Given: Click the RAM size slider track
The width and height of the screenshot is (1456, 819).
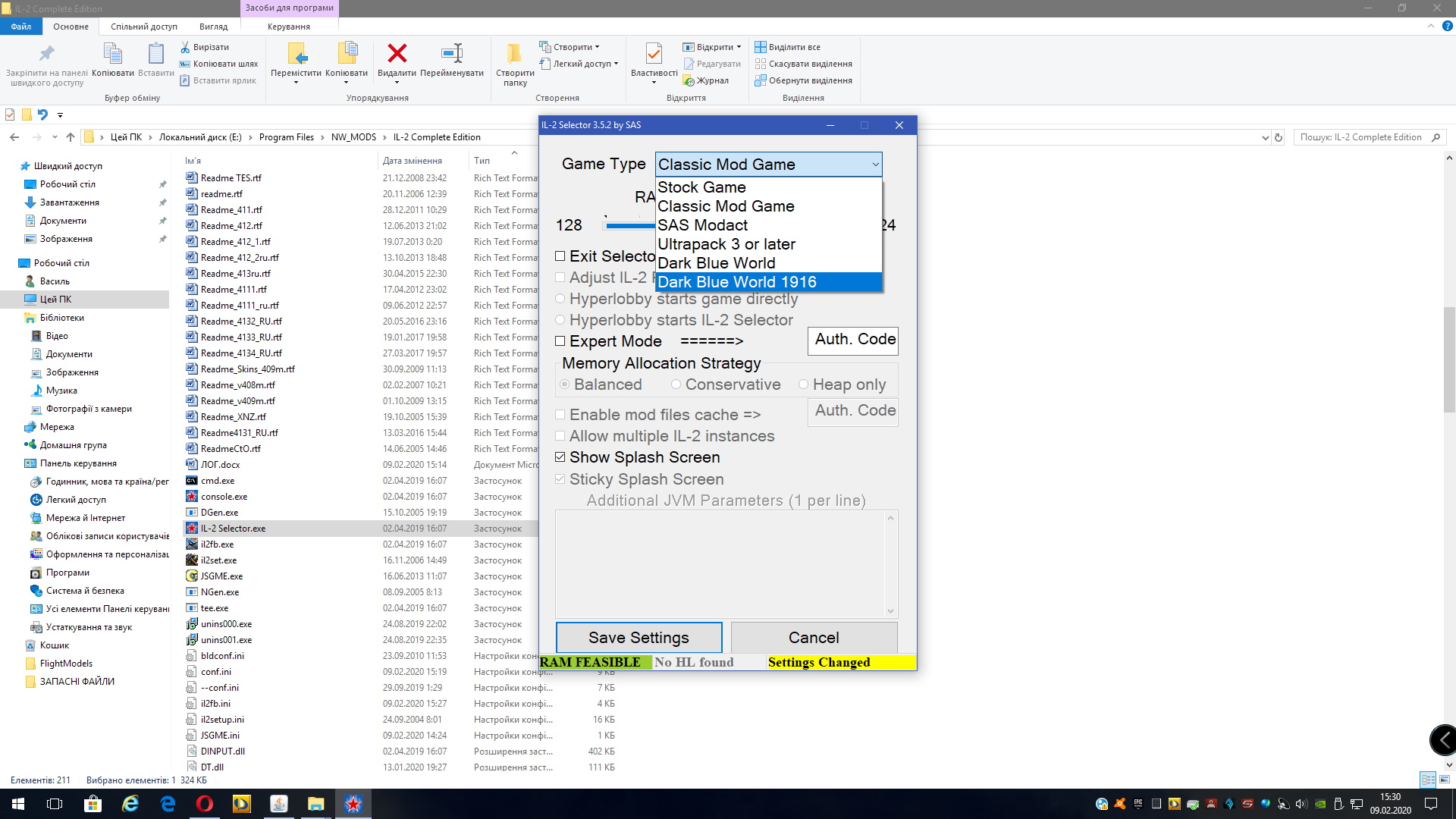Looking at the screenshot, I should click(629, 226).
